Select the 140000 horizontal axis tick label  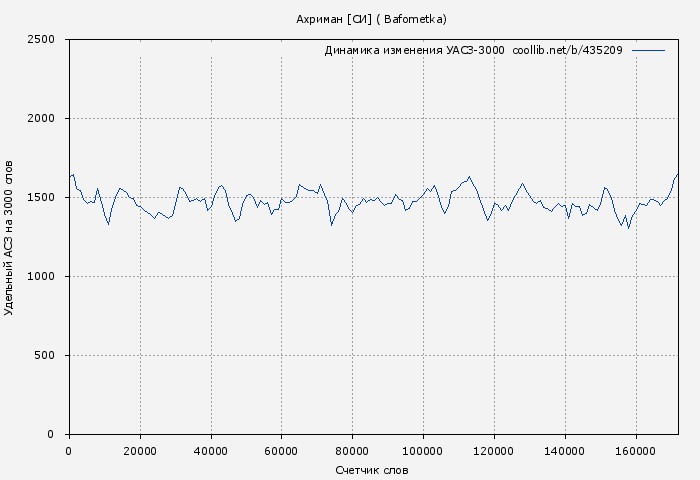tap(565, 451)
